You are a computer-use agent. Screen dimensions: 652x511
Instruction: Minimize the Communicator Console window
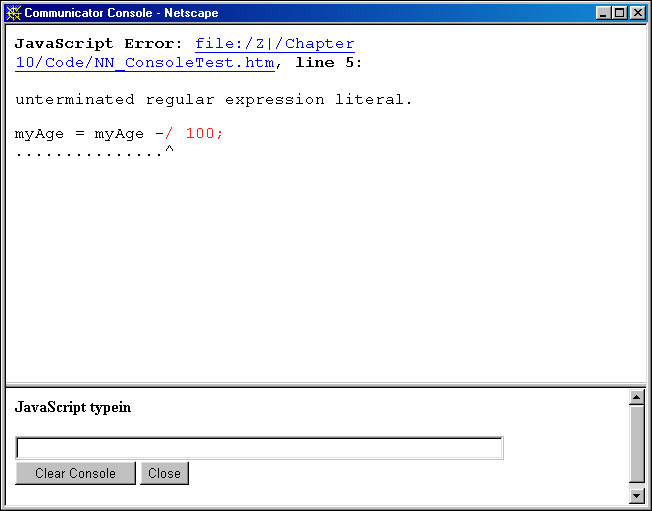point(604,13)
